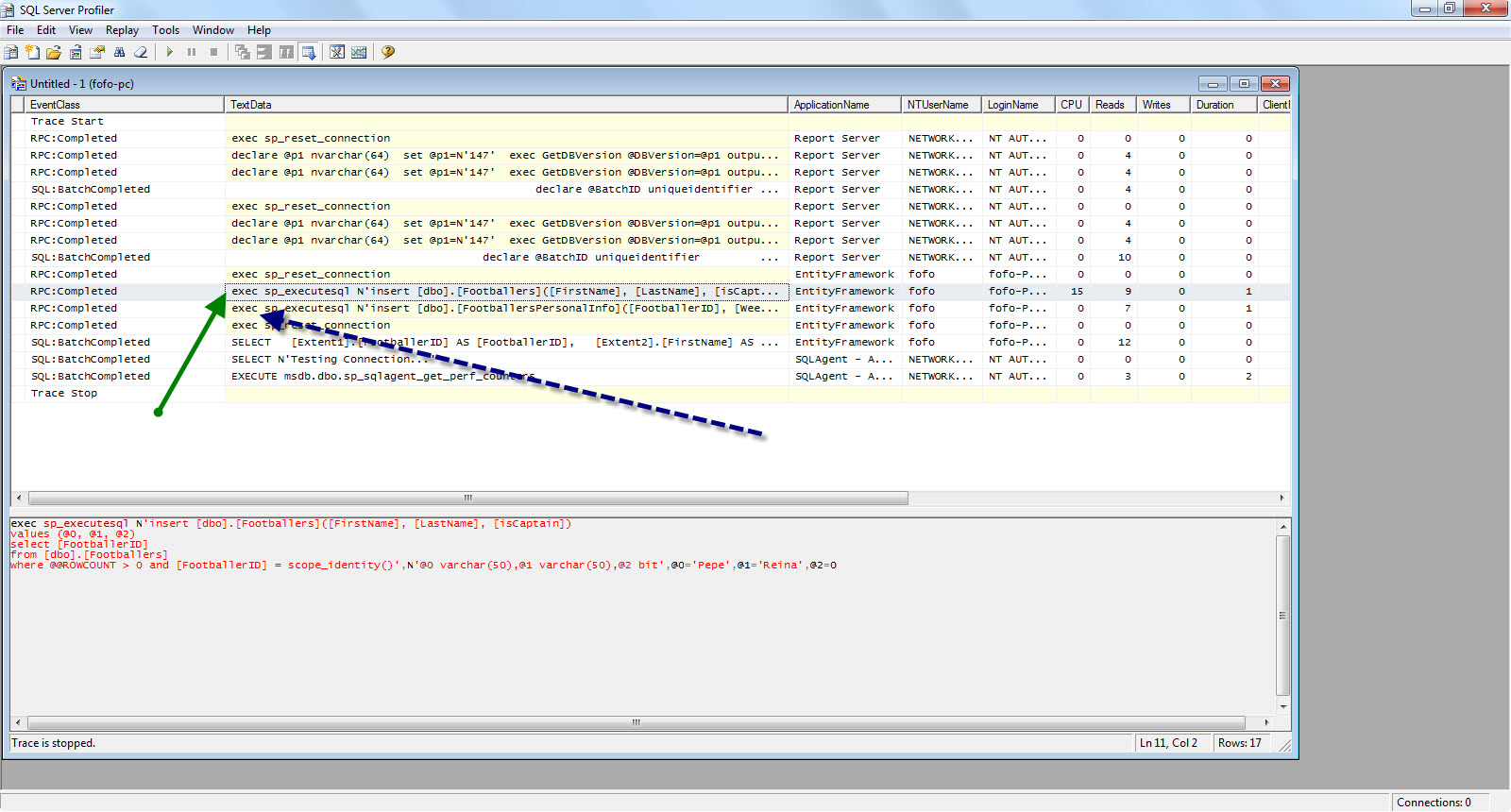The image size is (1511, 812).
Task: Click the Open Trace Table icon
Action: (x=76, y=52)
